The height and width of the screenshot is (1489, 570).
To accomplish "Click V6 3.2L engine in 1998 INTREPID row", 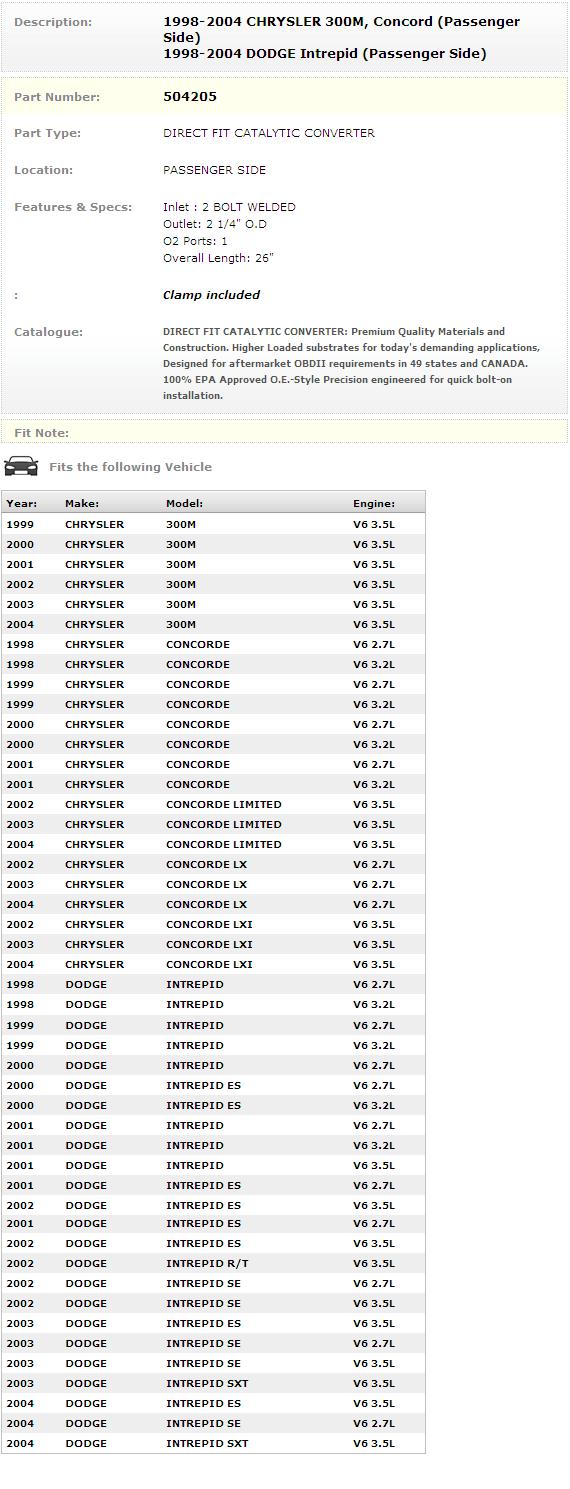I will (x=374, y=1004).
